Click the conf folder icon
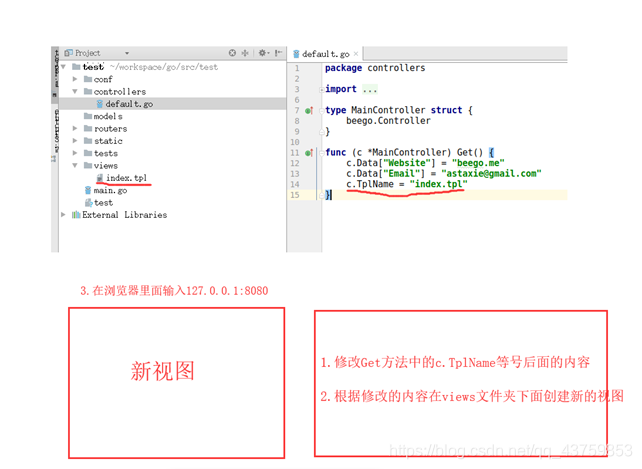The image size is (642, 469). coord(88,79)
